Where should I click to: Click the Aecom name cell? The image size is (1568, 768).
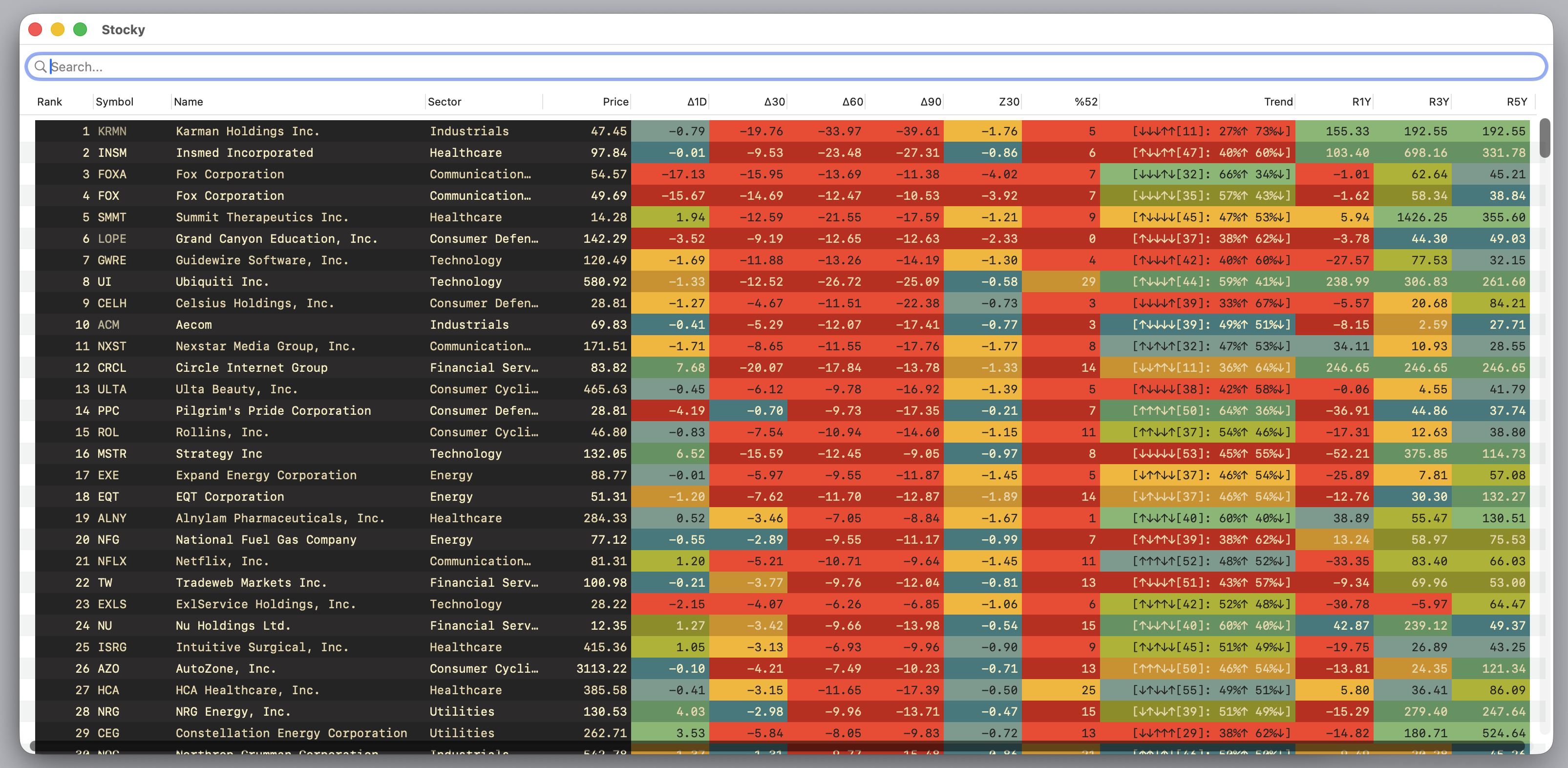(193, 325)
